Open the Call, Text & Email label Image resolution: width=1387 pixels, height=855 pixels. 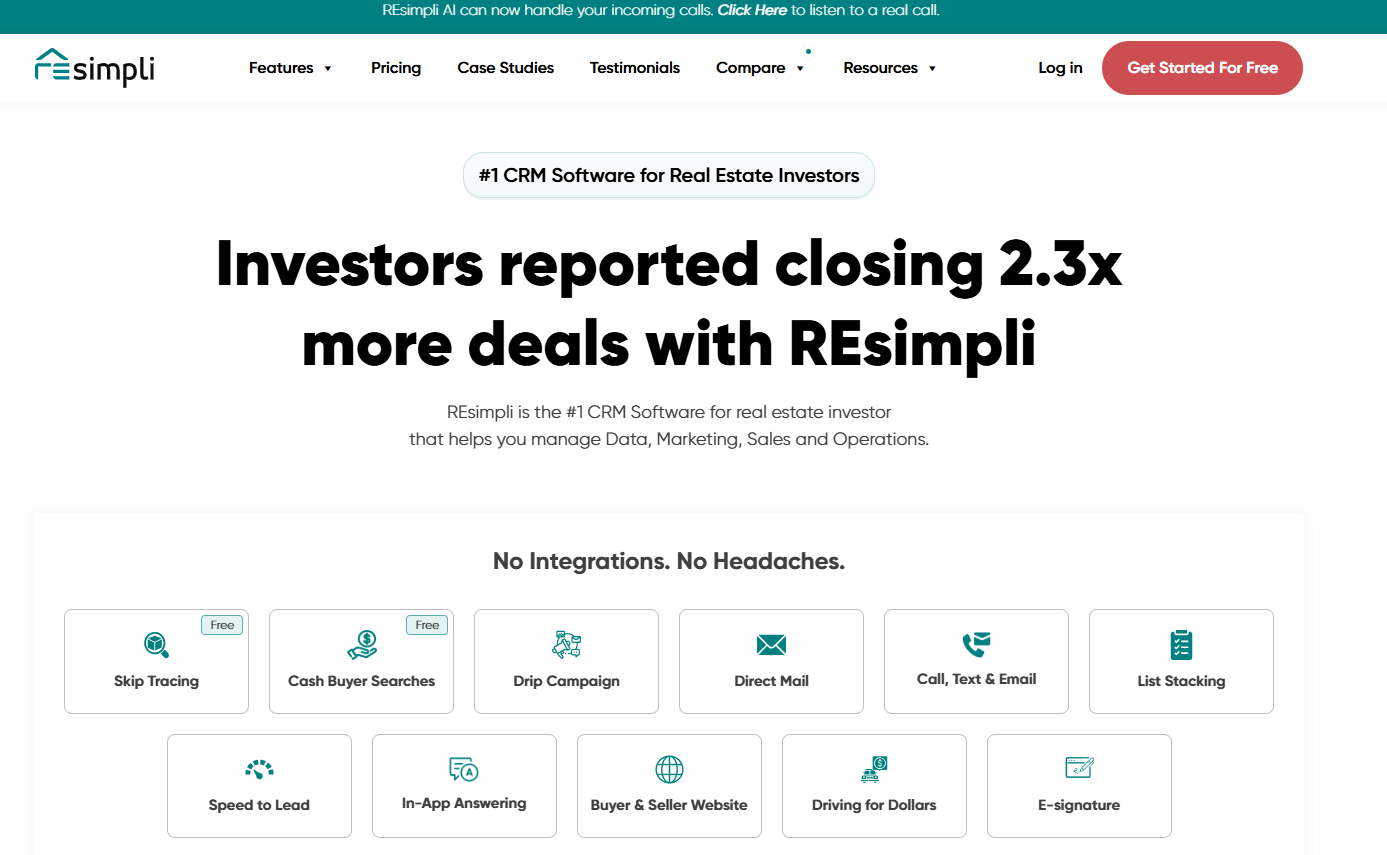coord(976,679)
